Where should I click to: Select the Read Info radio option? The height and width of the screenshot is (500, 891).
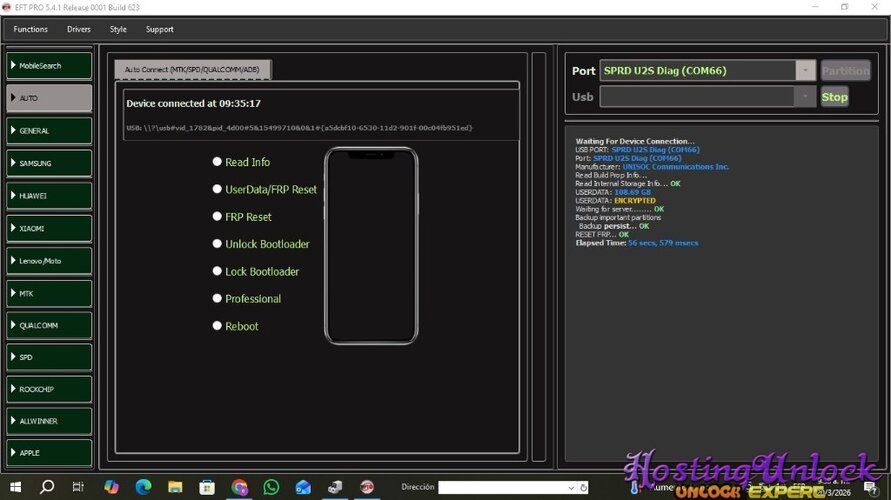coord(217,162)
